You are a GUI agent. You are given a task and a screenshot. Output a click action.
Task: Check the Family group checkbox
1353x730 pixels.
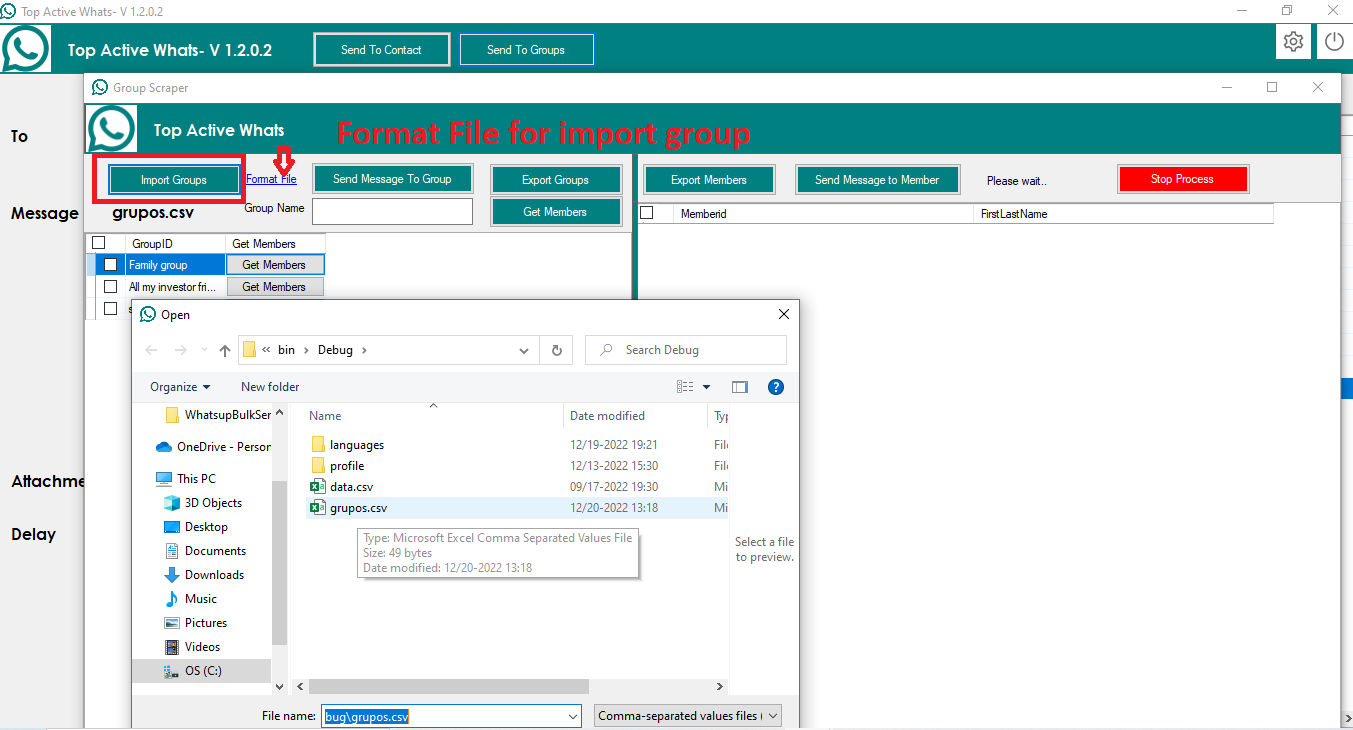(x=111, y=265)
